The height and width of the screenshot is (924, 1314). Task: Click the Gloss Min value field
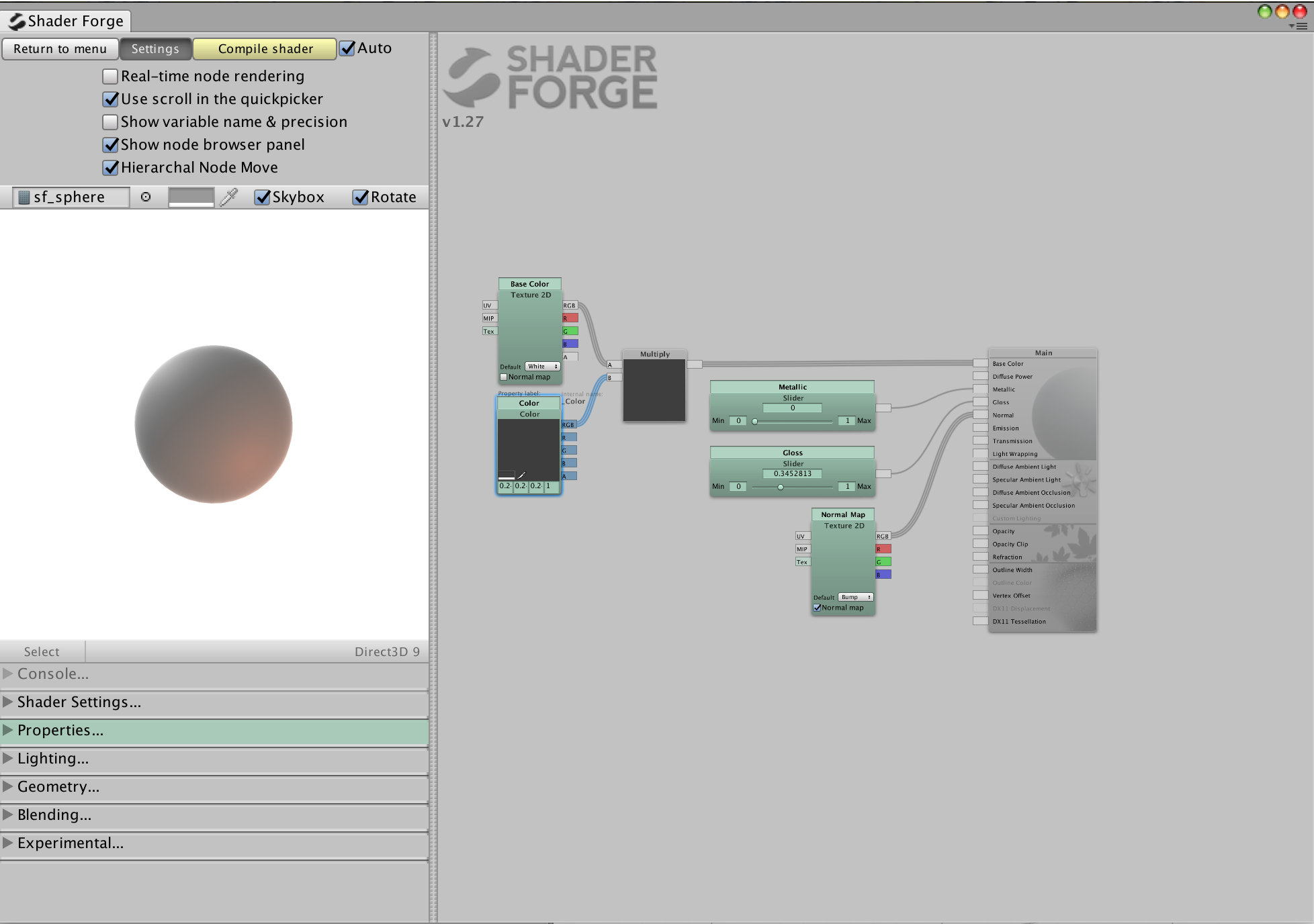738,487
